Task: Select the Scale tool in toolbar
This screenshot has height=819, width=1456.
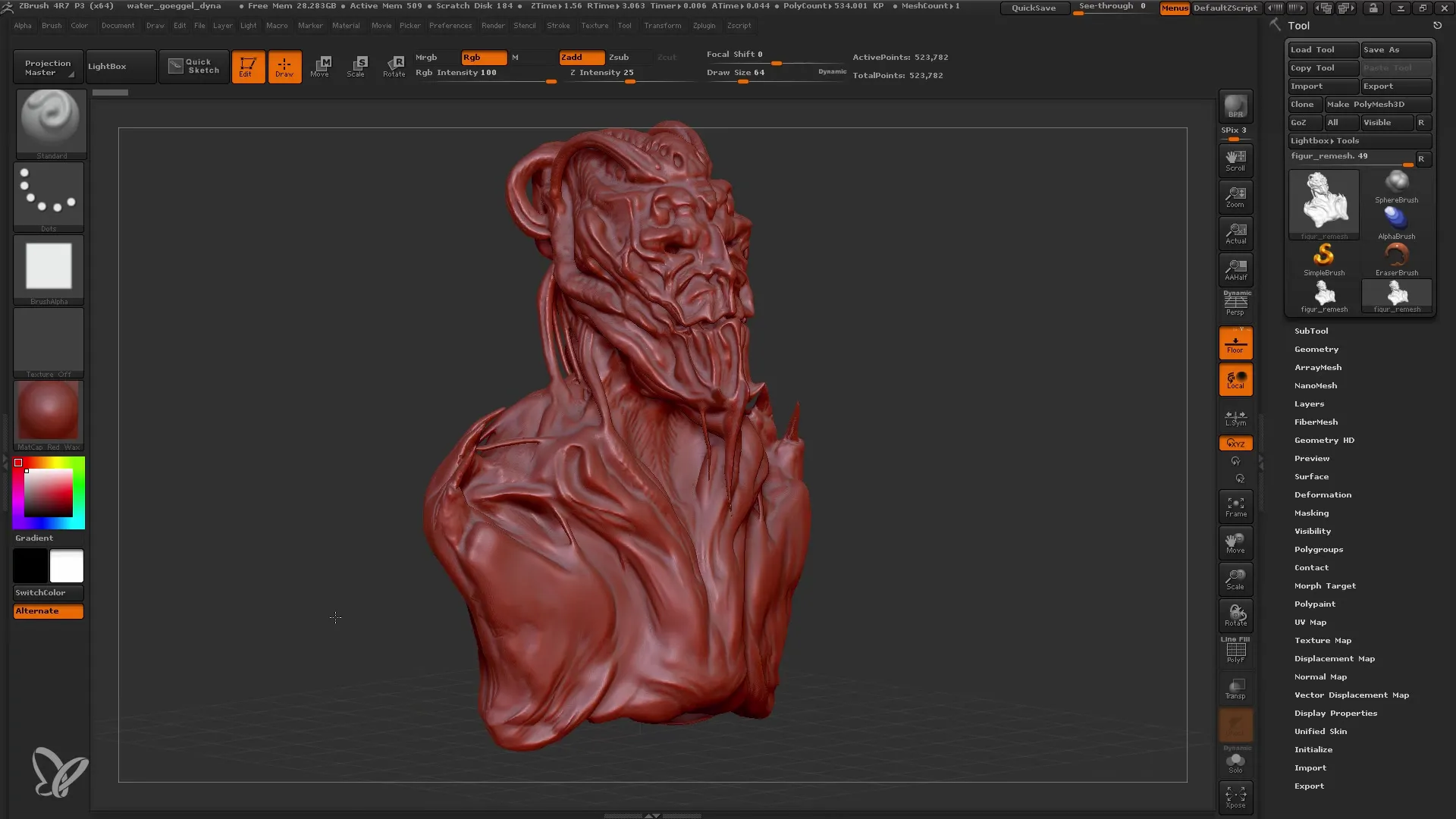Action: [x=356, y=66]
